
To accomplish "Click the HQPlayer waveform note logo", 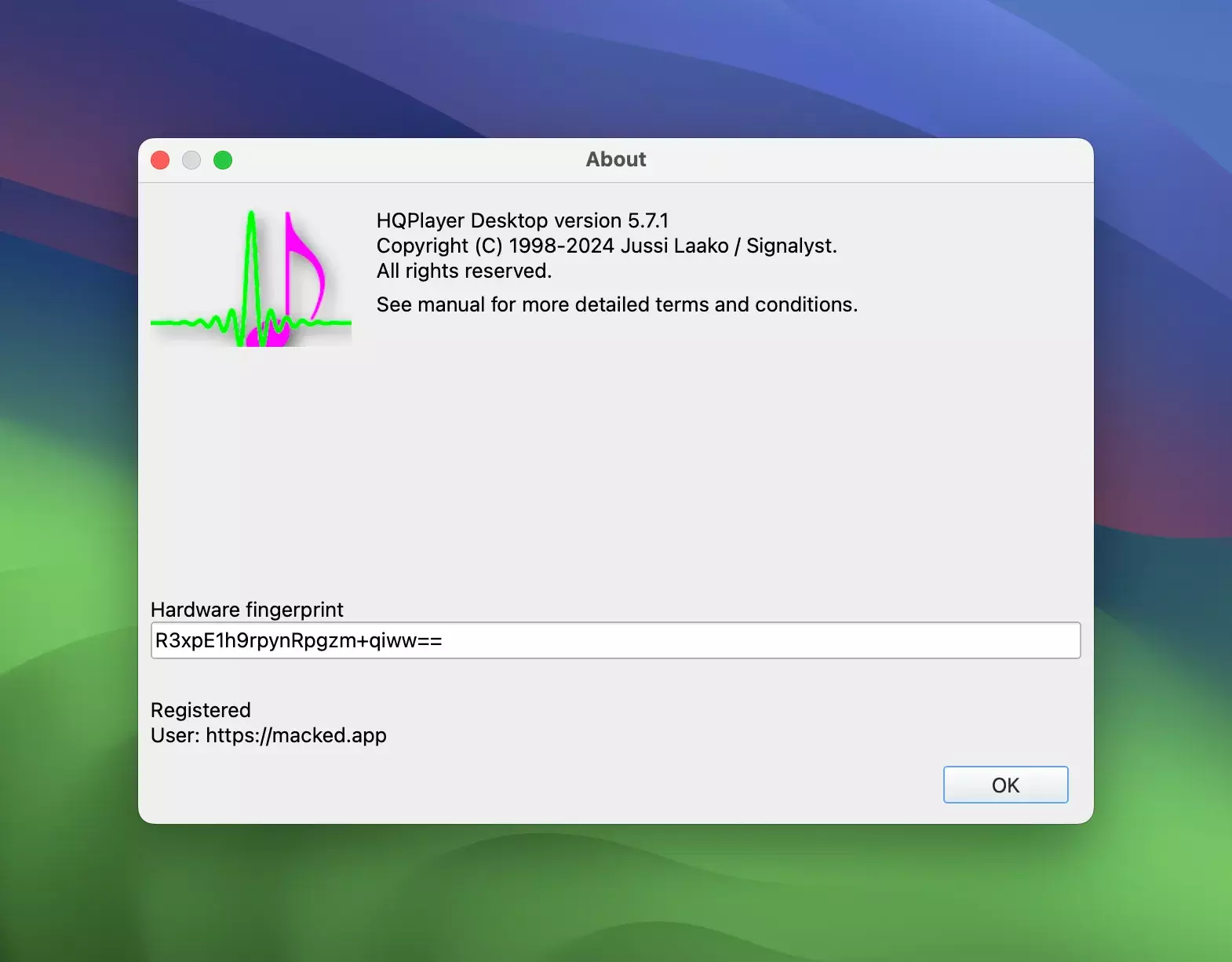I will [251, 278].
